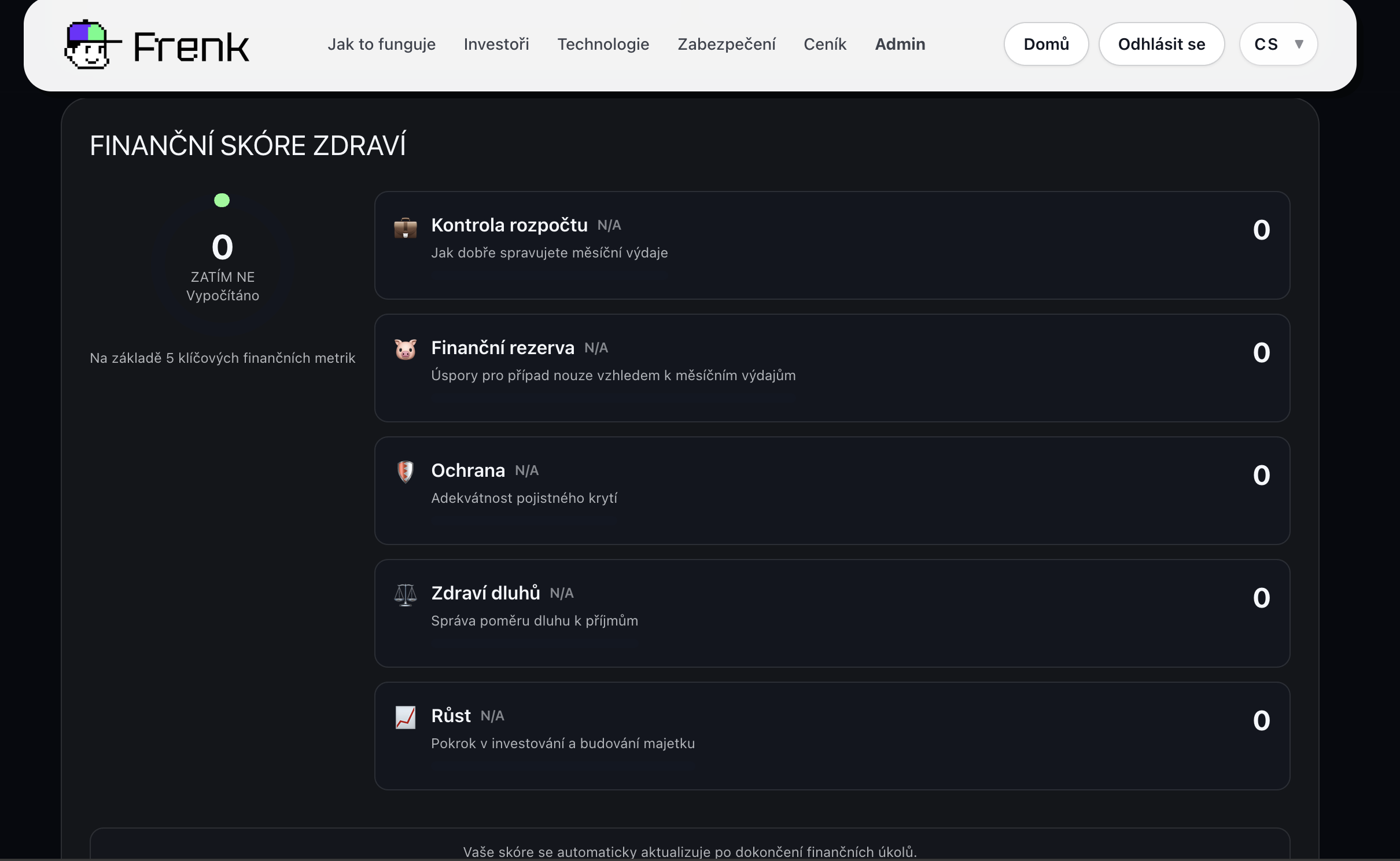
Task: Select the Kontrola rozpočtu metric card title
Action: click(509, 225)
